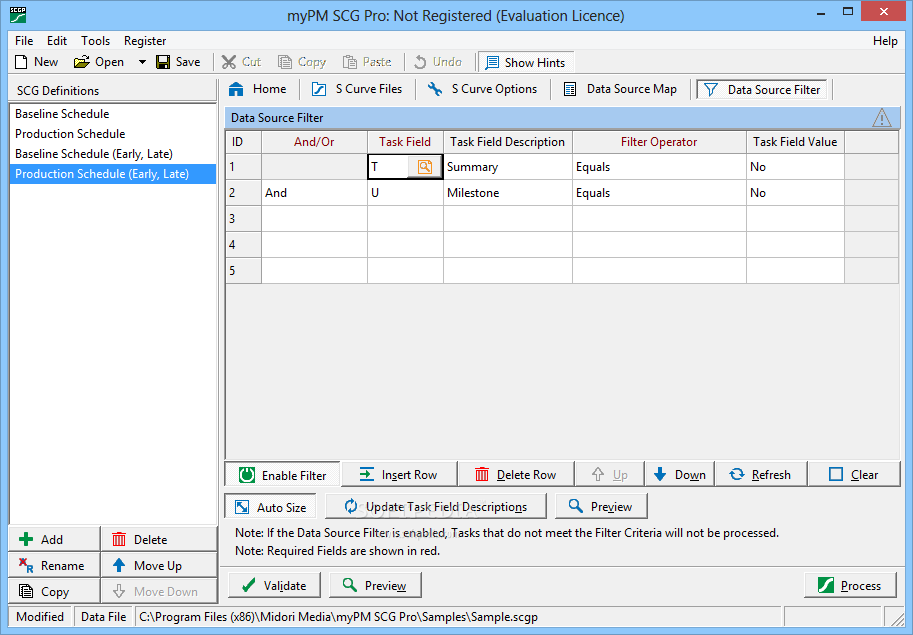Click Update Task Field Descriptions button
The image size is (913, 635).
(x=436, y=506)
